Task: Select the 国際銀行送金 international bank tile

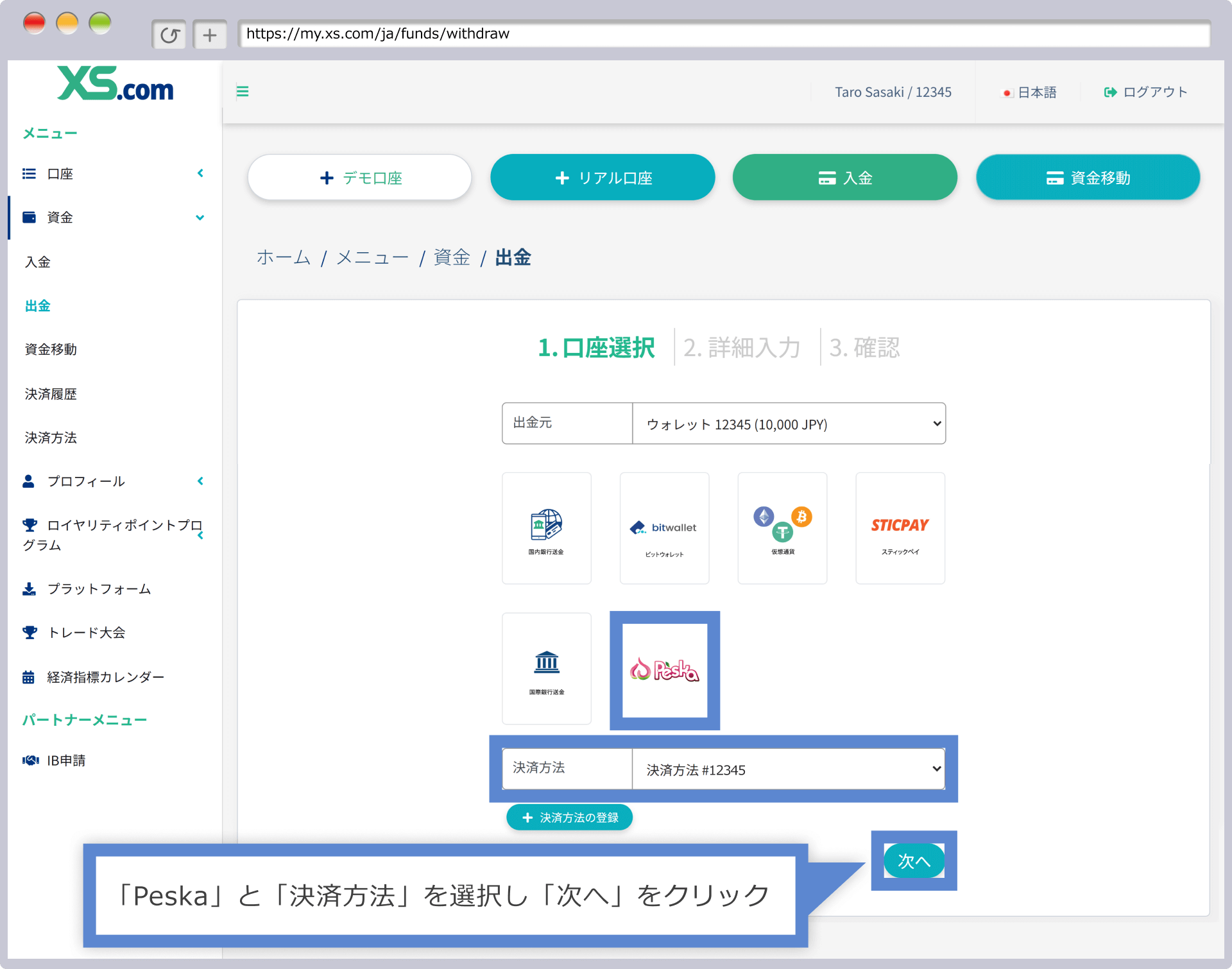Action: point(547,669)
